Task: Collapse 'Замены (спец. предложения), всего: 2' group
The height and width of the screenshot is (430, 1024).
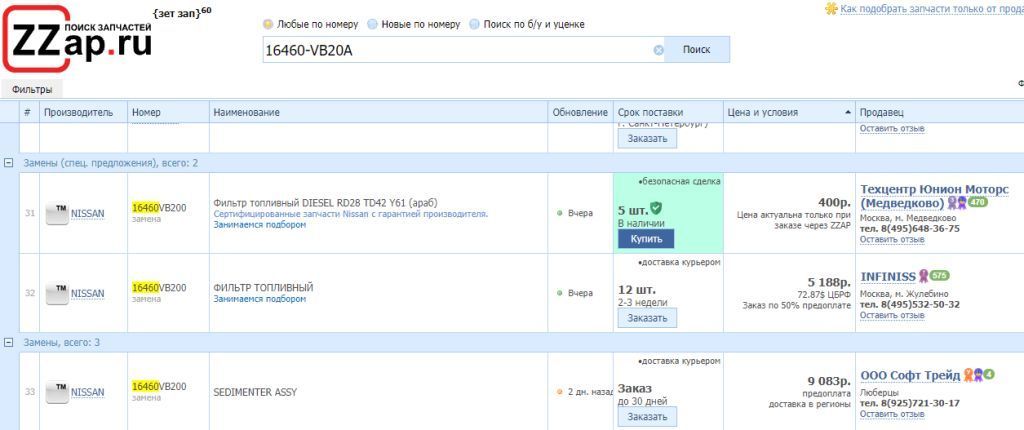Action: coord(9,163)
